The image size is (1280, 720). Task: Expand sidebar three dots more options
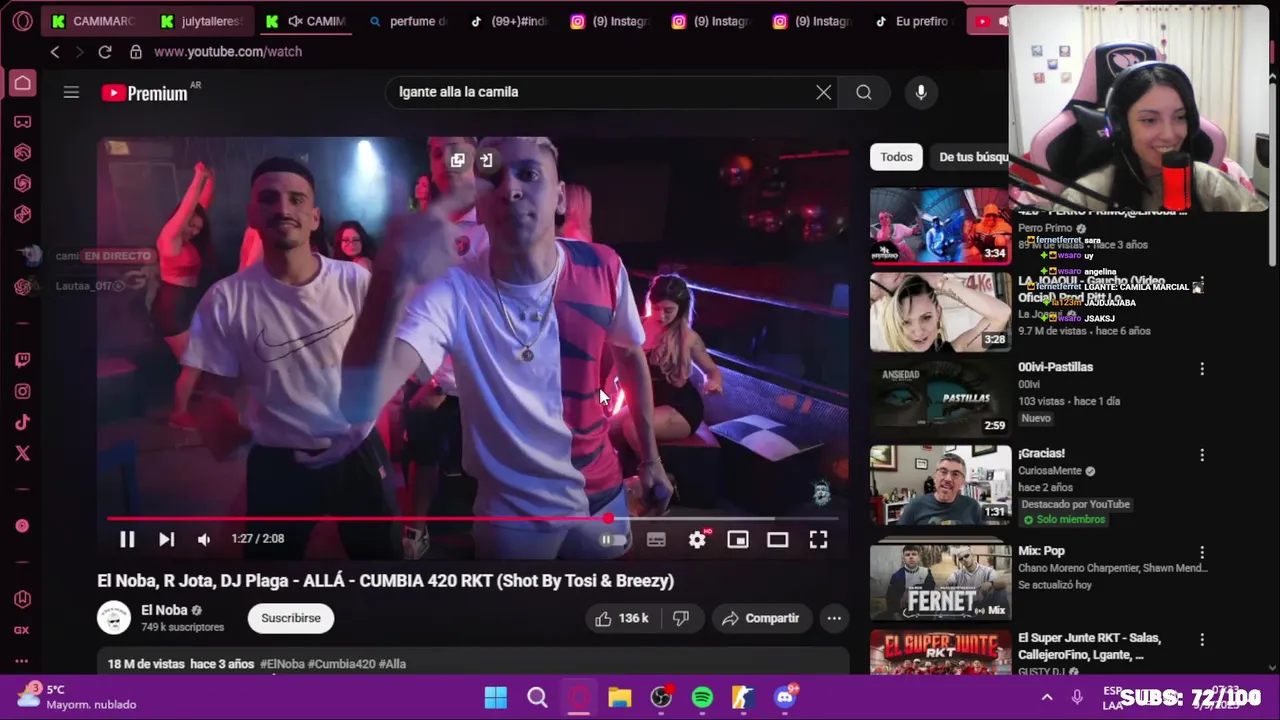click(22, 661)
